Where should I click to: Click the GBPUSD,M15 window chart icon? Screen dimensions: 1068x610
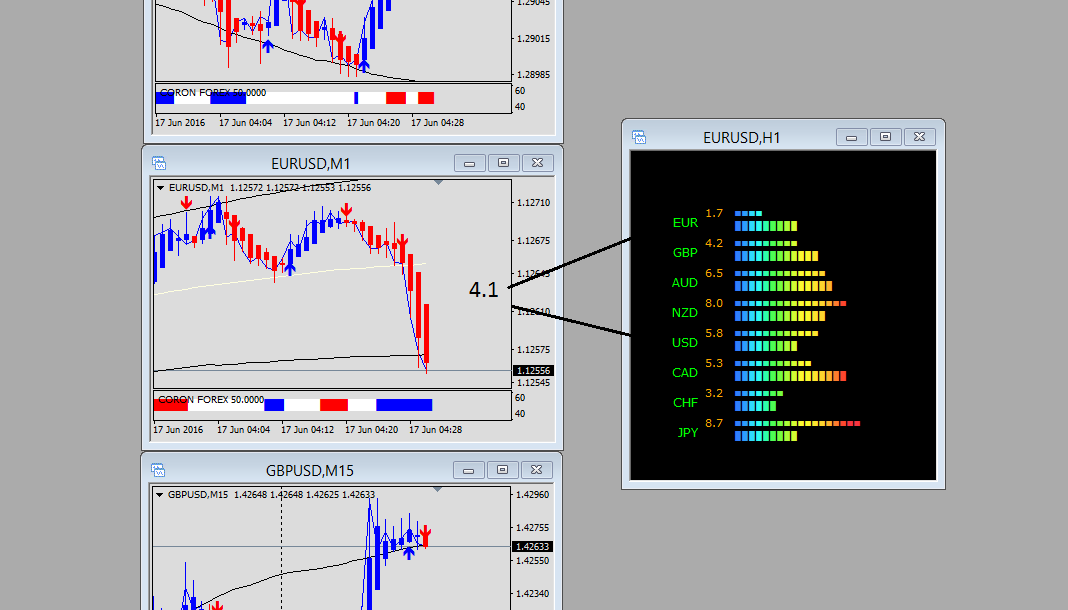[x=158, y=470]
